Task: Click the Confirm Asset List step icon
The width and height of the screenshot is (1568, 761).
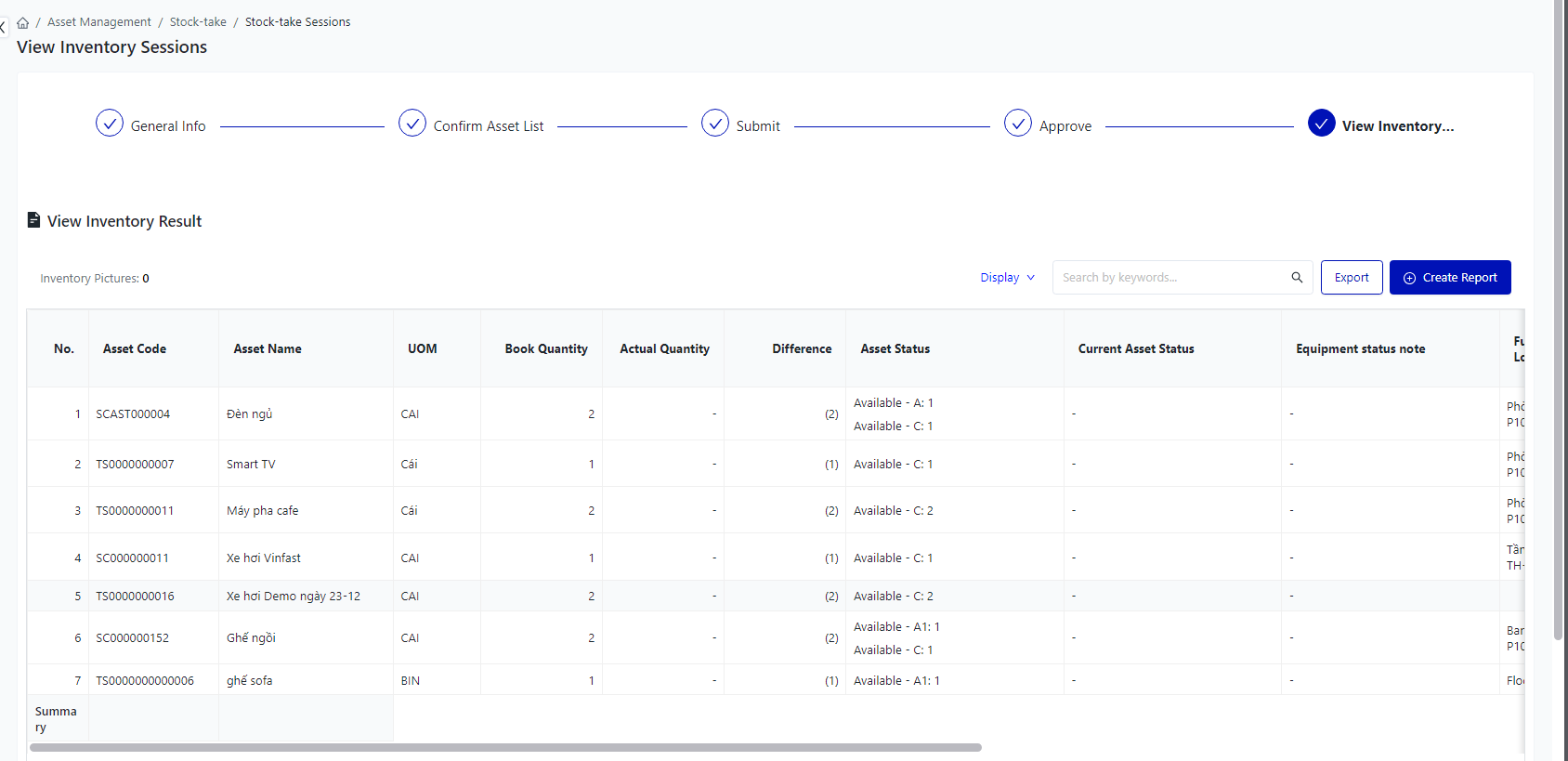Action: [412, 124]
